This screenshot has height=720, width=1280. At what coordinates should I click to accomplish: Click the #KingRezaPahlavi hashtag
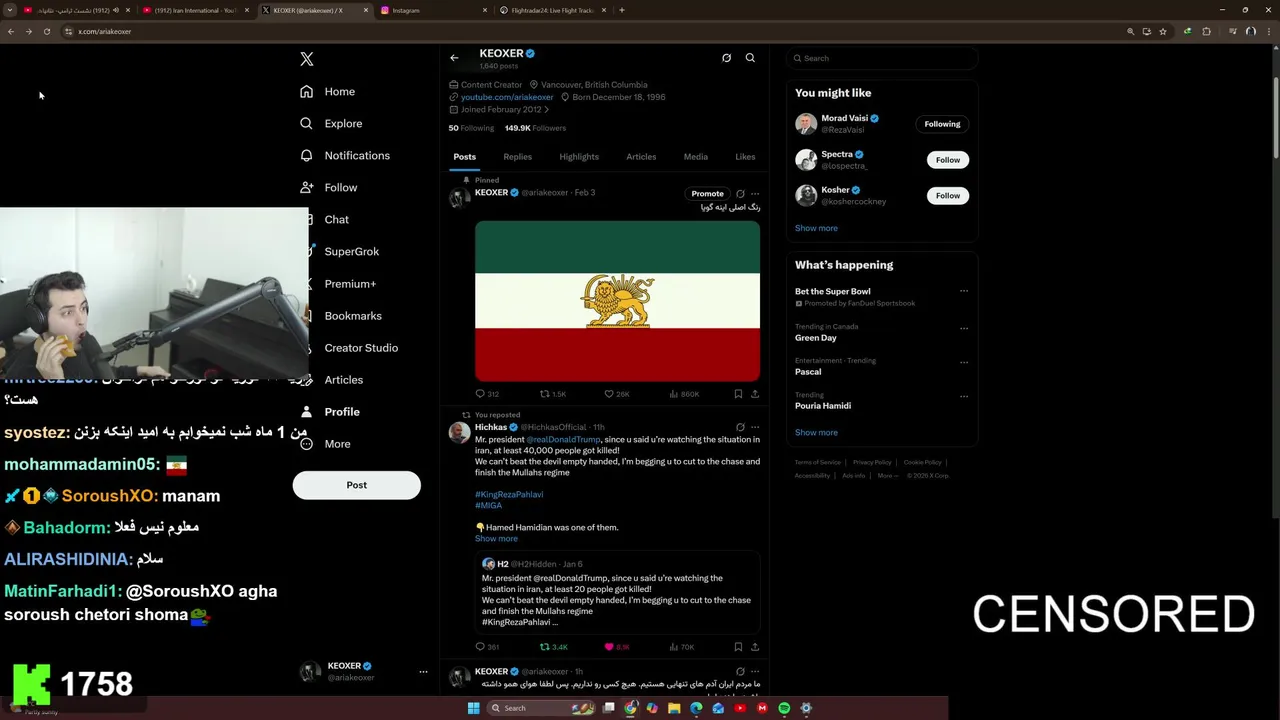[509, 494]
